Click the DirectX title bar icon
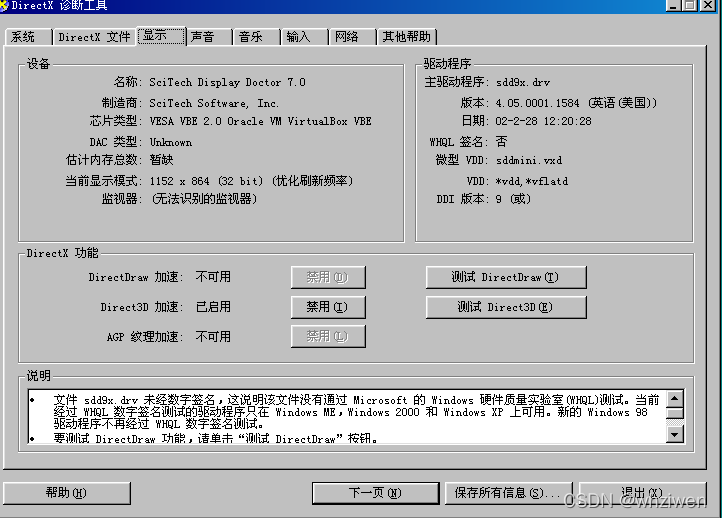Screen dimensions: 722x518 4,6
